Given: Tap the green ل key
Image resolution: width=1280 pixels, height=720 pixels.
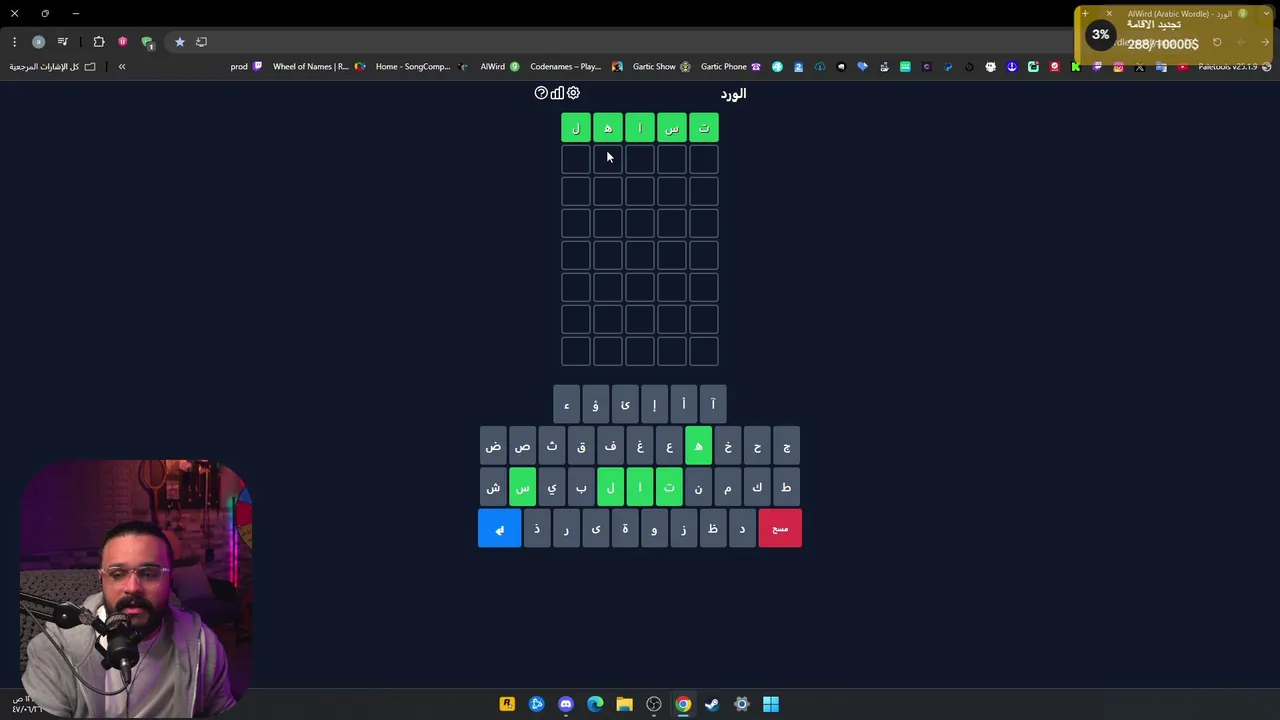Looking at the screenshot, I should [x=610, y=487].
